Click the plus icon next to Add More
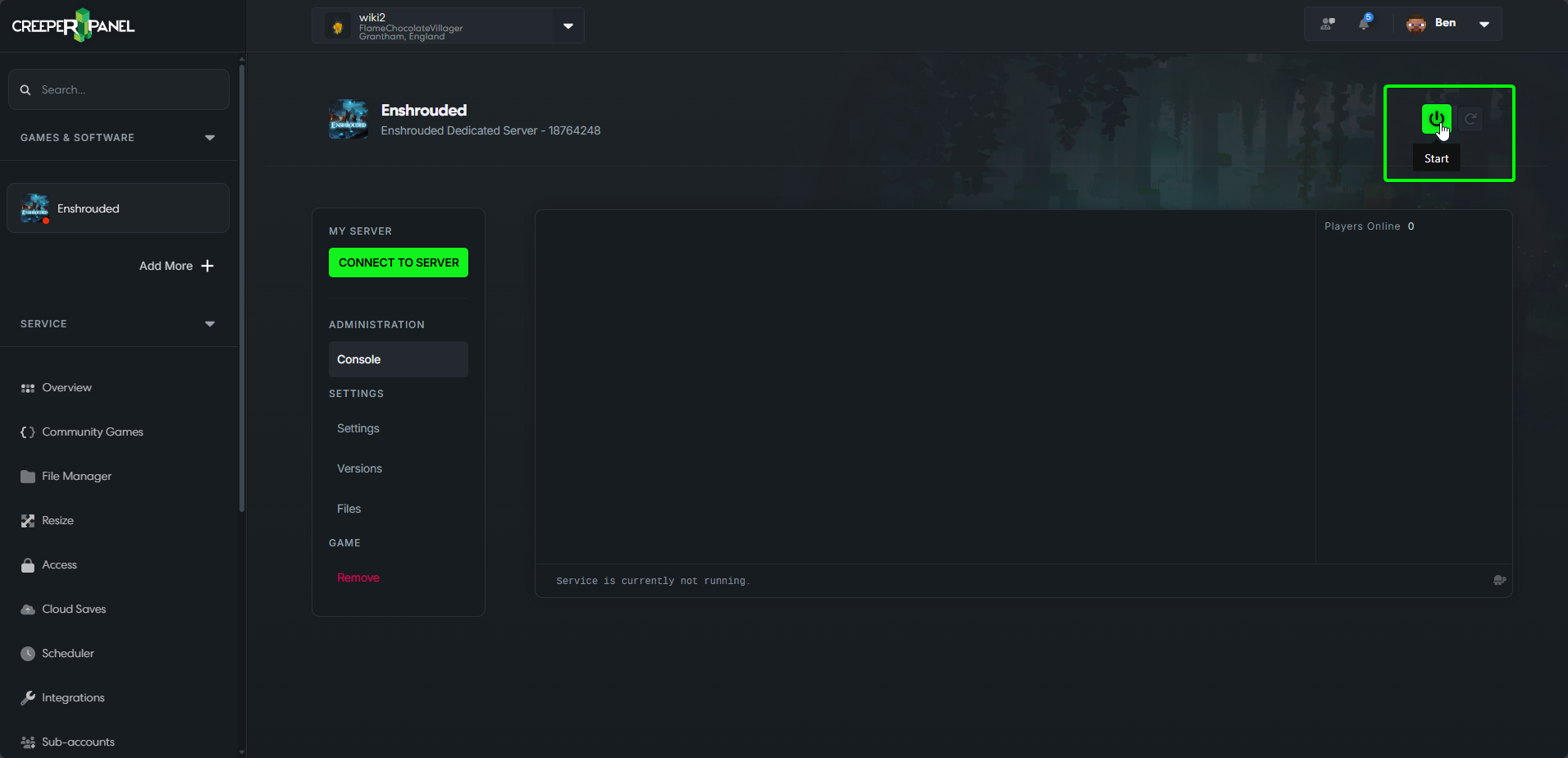1568x758 pixels. (x=207, y=266)
